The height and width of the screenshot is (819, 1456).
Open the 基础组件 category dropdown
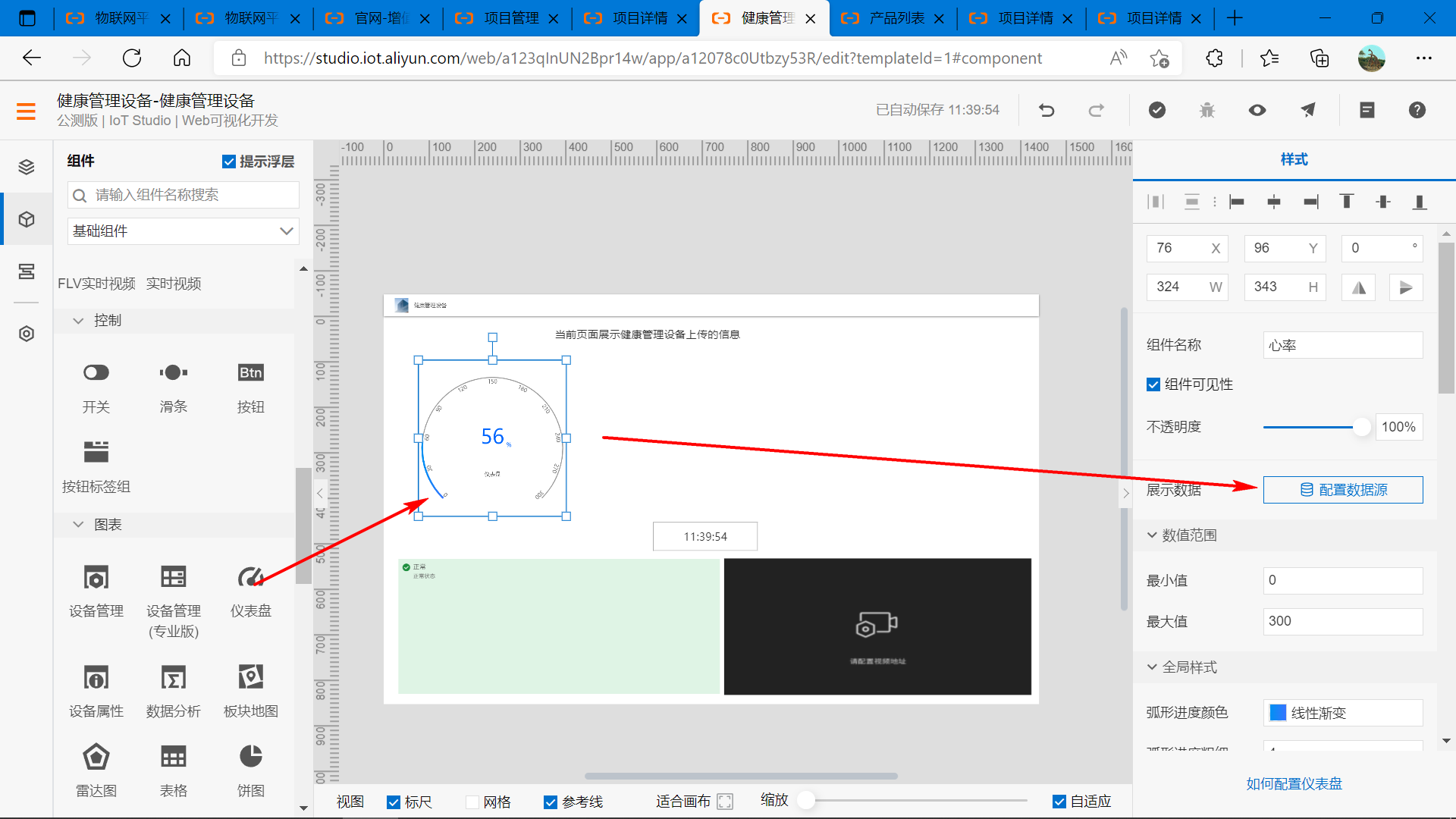point(183,231)
